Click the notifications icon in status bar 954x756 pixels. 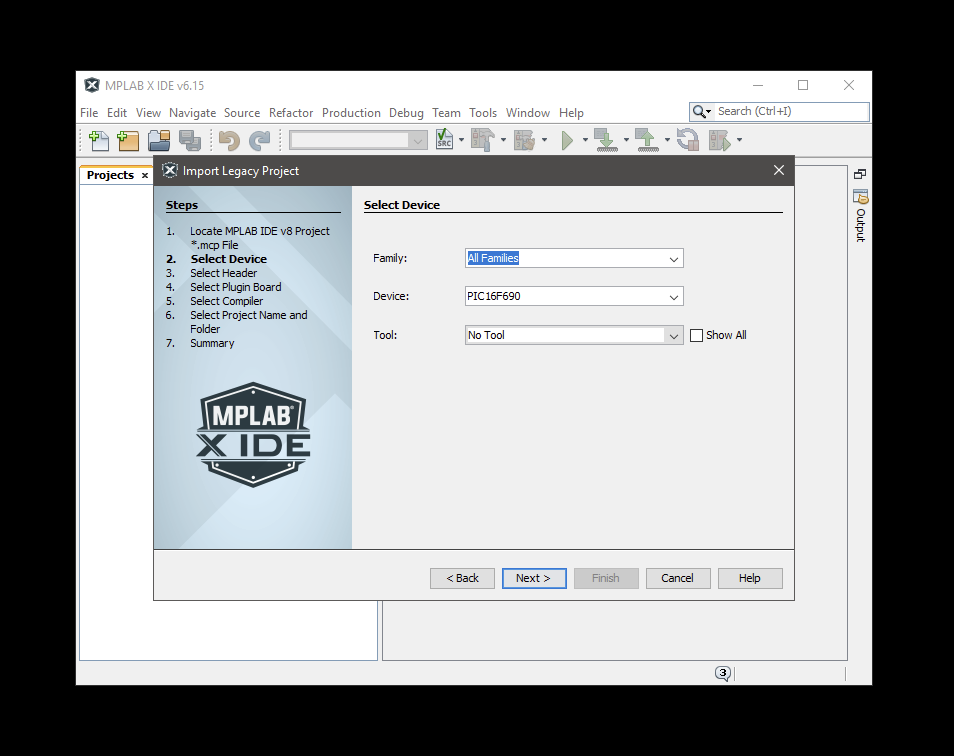[723, 673]
